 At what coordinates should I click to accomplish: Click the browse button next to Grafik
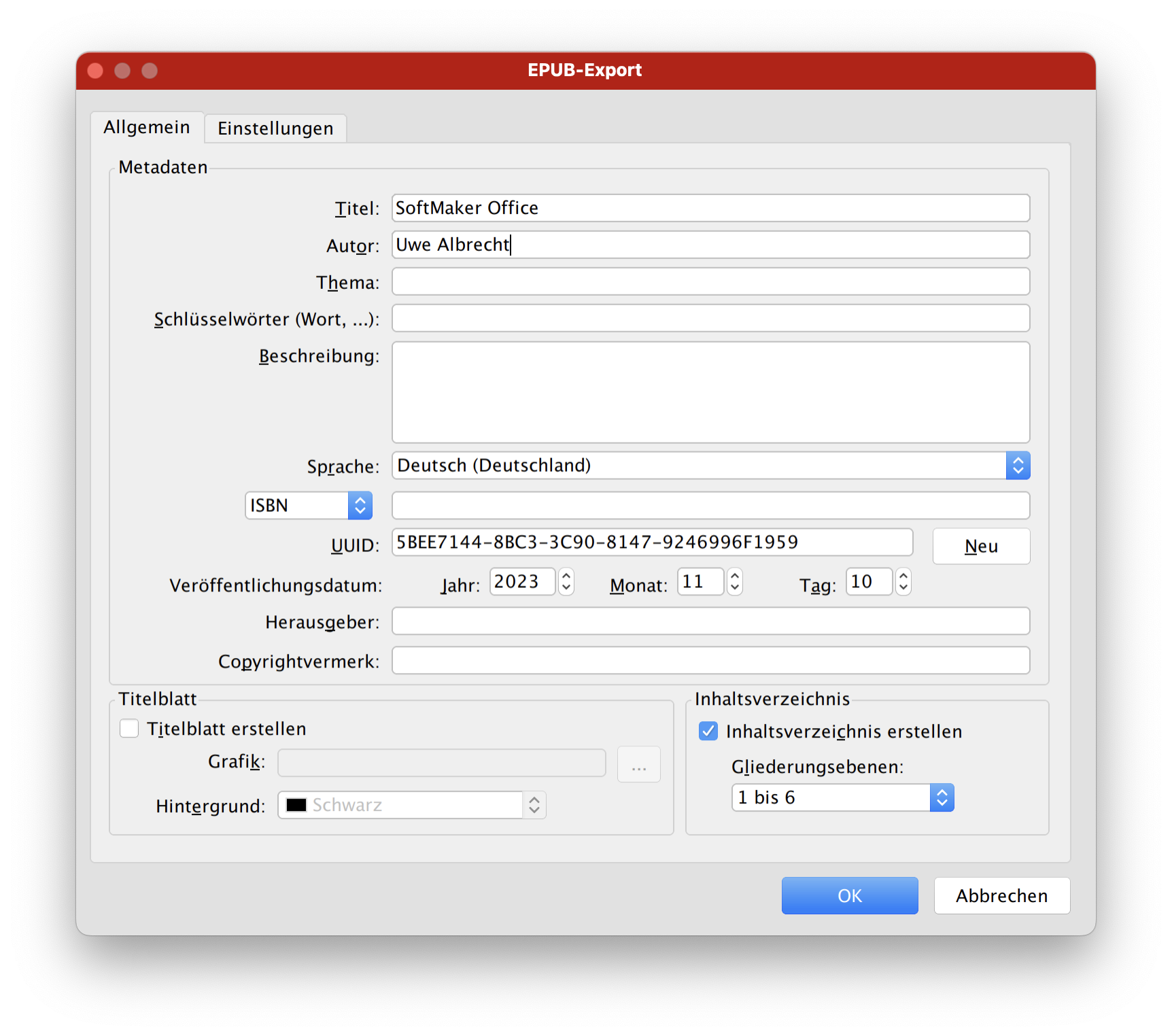click(x=638, y=763)
